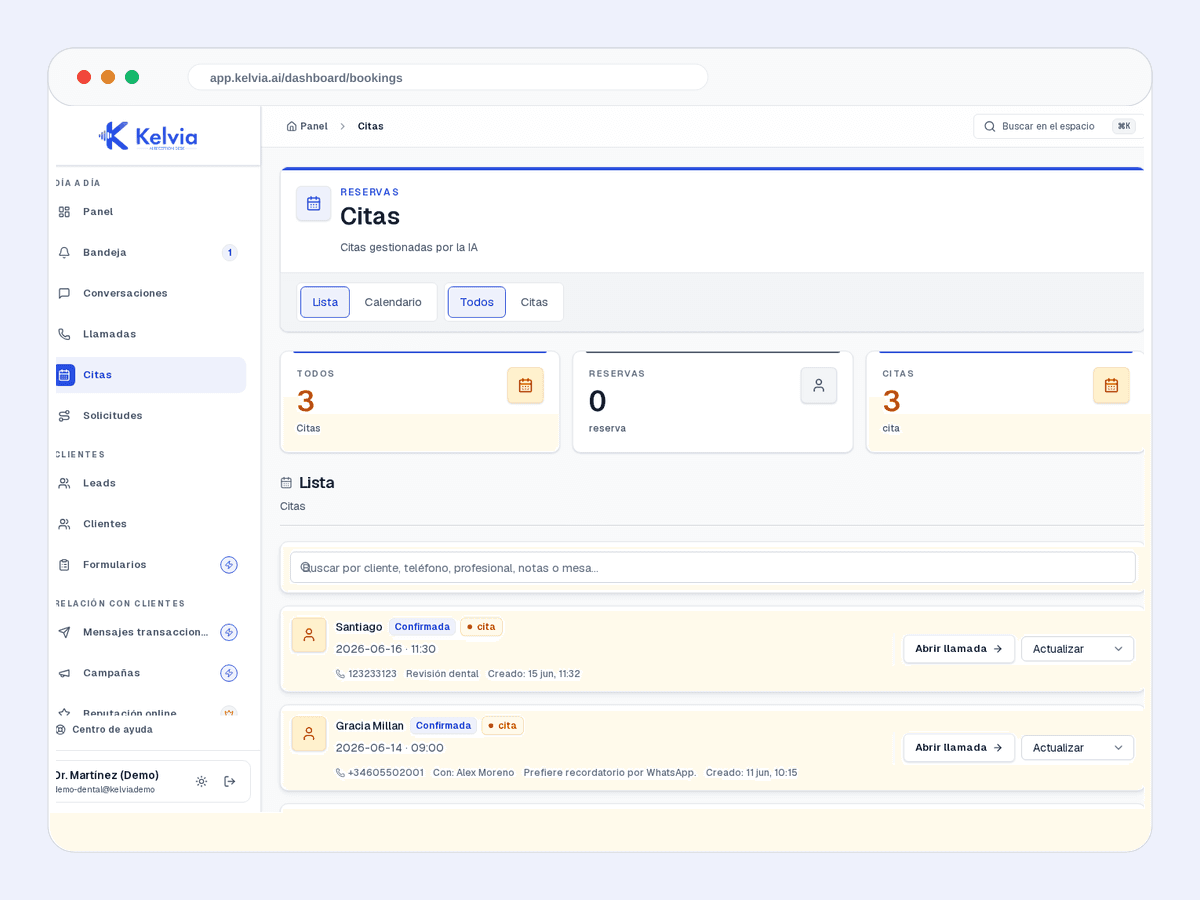Focus the client search field
This screenshot has width=1200, height=900.
(x=713, y=567)
